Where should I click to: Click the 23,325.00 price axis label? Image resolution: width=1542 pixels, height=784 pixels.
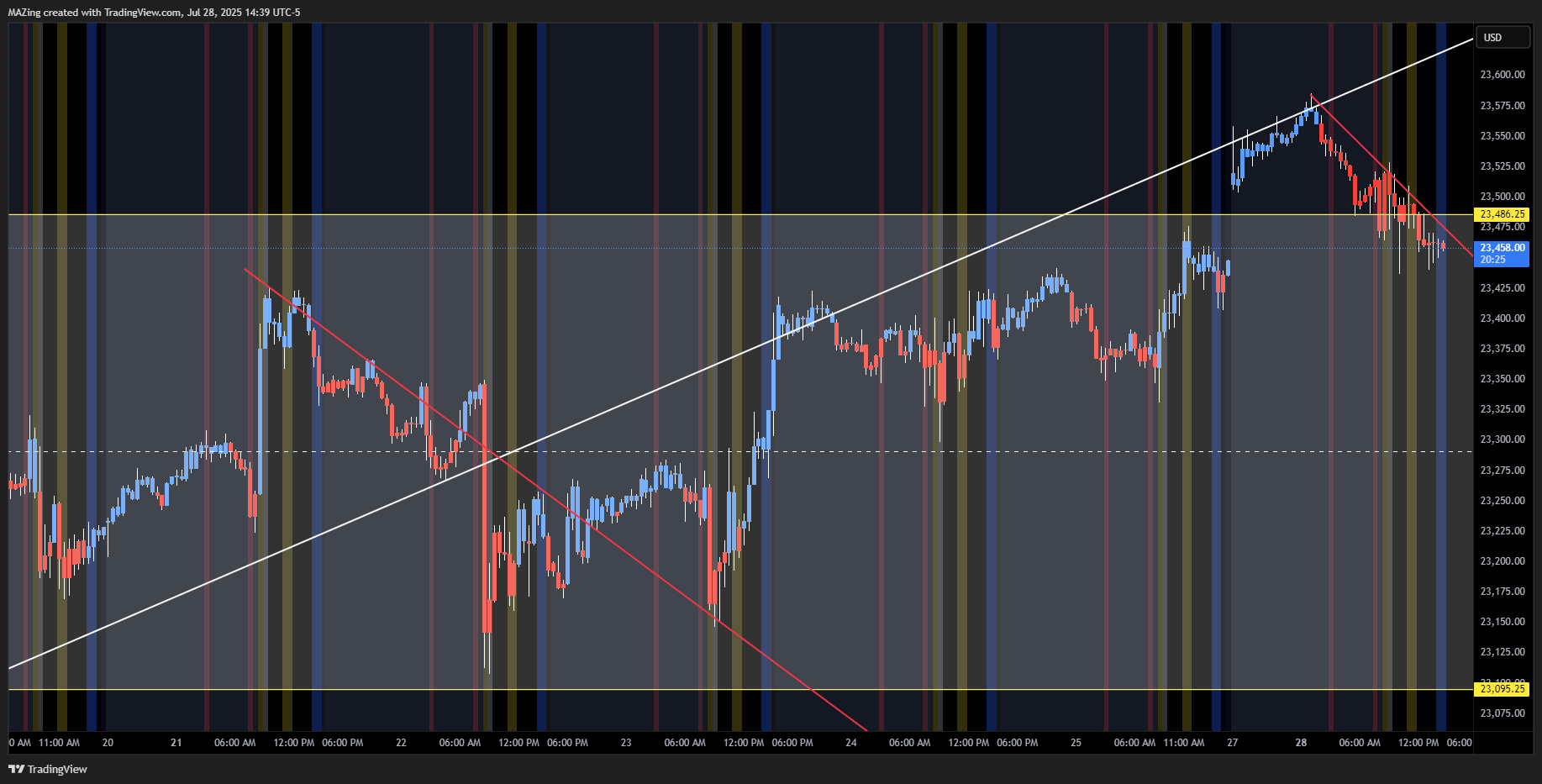(x=1503, y=409)
